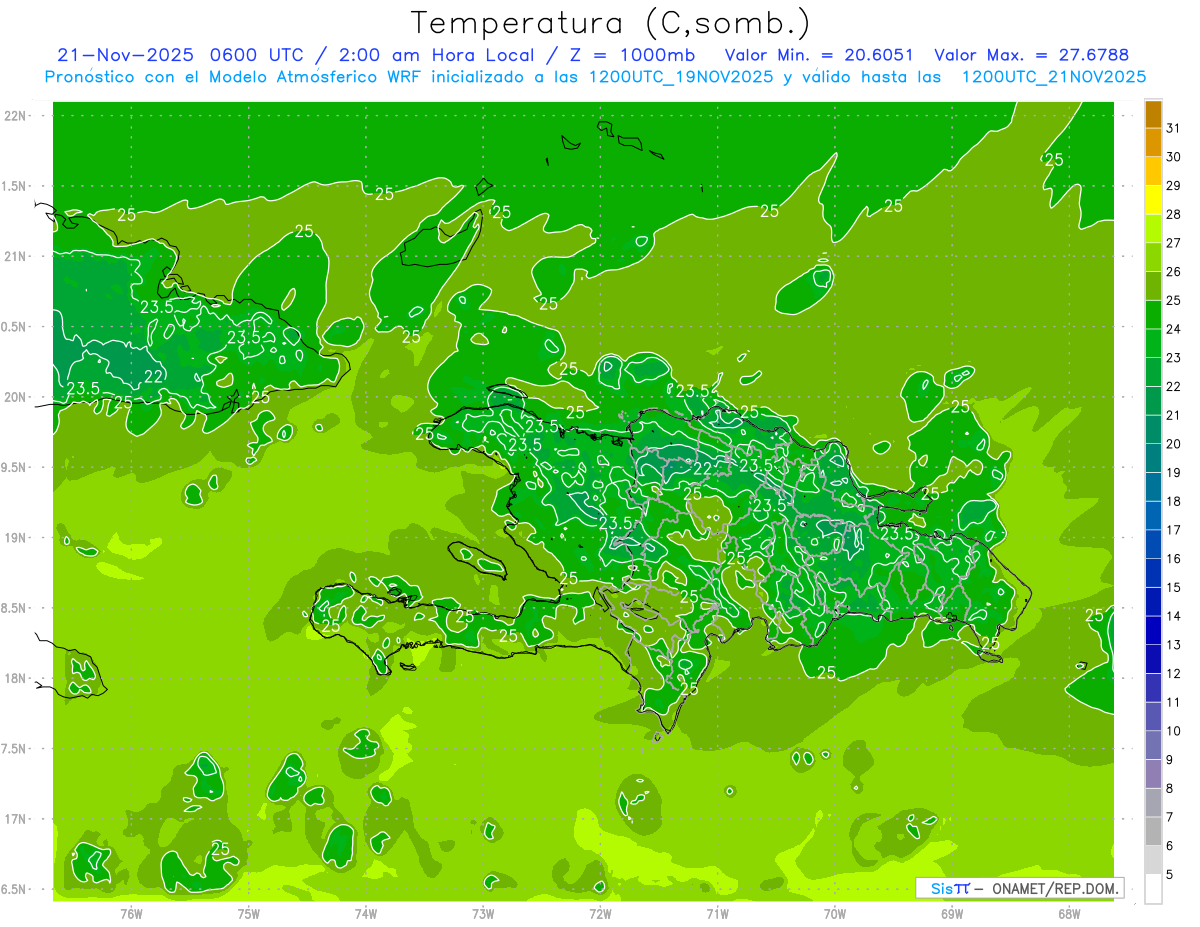Click the '9.5N' latitude axis label
Screen dimensions: 1200x927
click(15, 467)
